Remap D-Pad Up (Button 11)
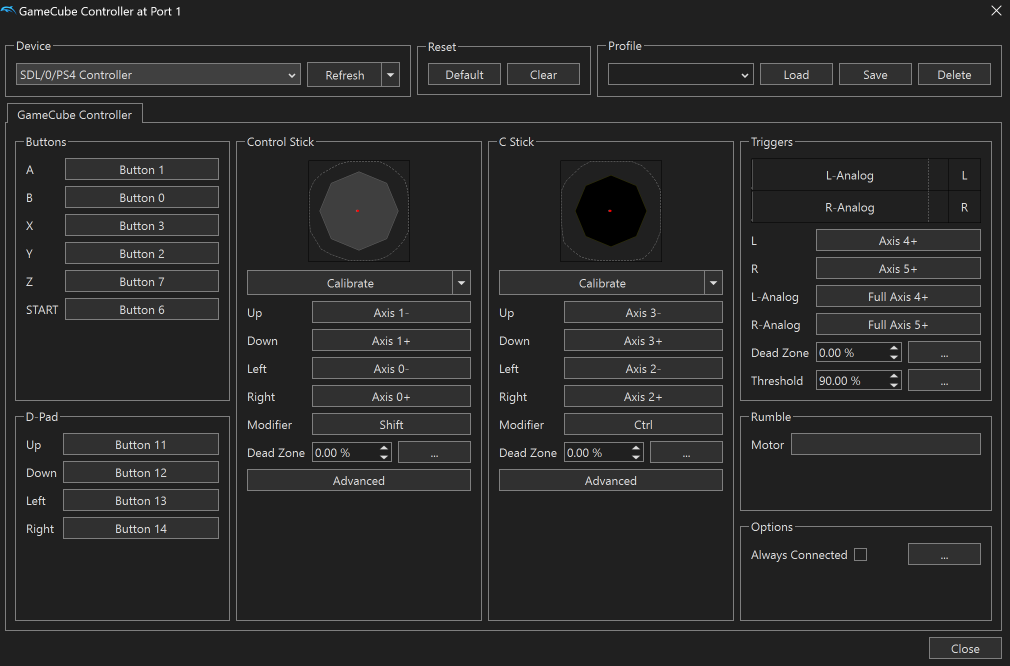Screen dimensions: 1010x666 [x=140, y=444]
